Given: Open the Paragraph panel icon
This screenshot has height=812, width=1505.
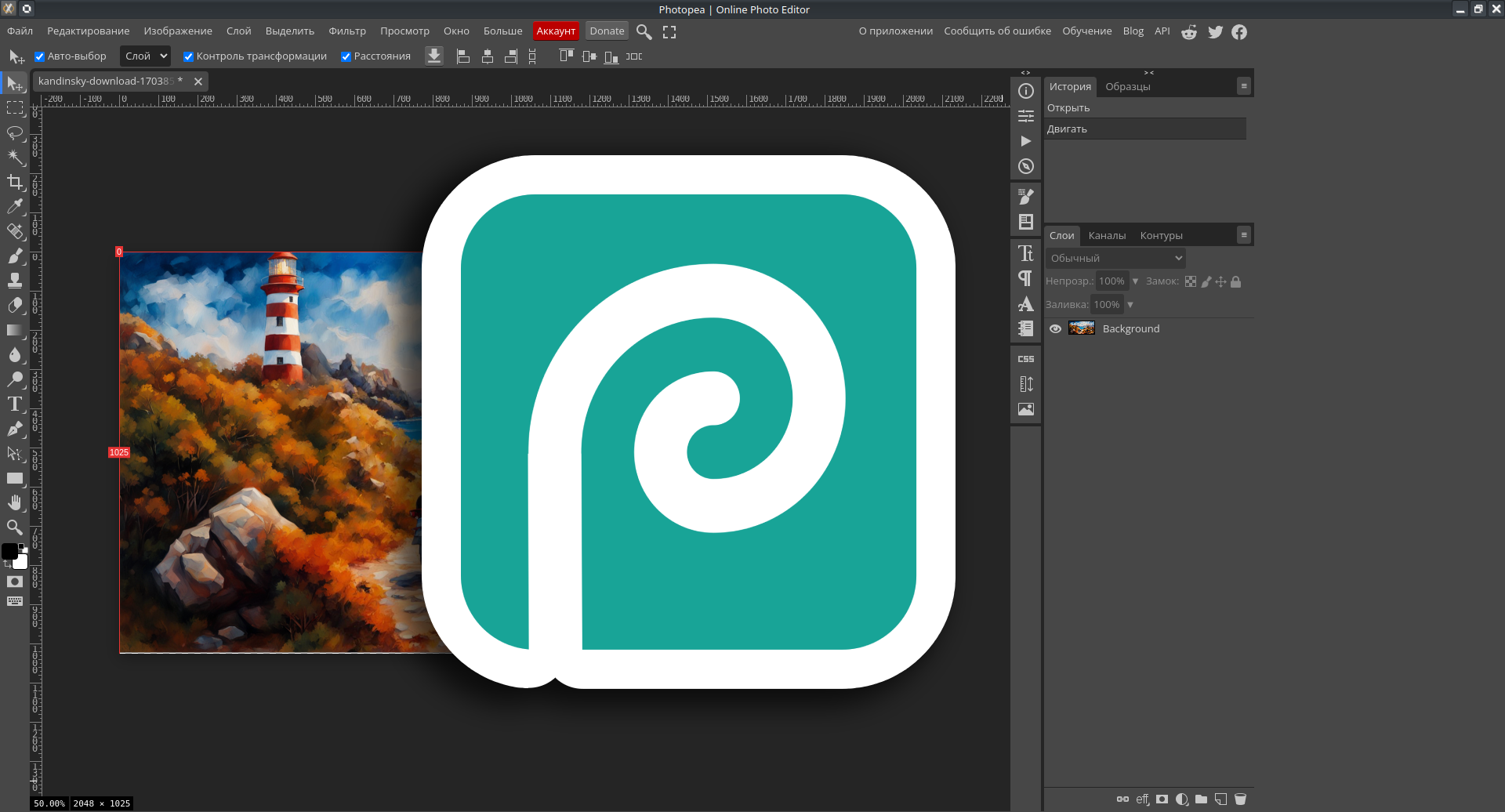Looking at the screenshot, I should [x=1025, y=278].
